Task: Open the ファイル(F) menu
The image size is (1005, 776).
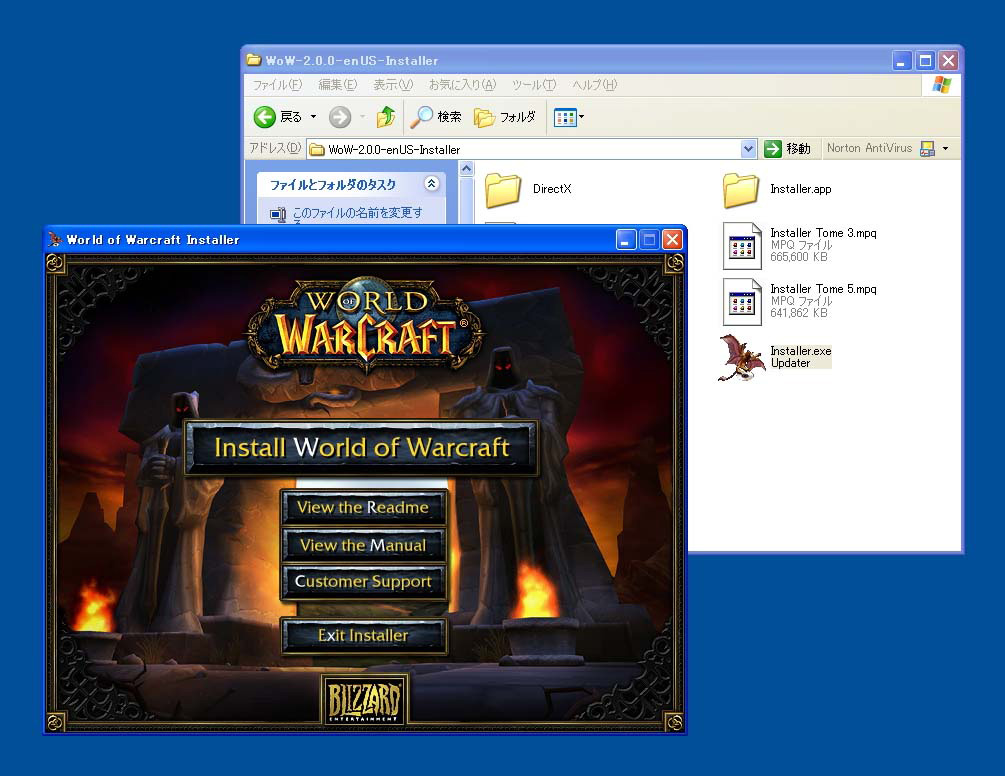Action: point(277,85)
